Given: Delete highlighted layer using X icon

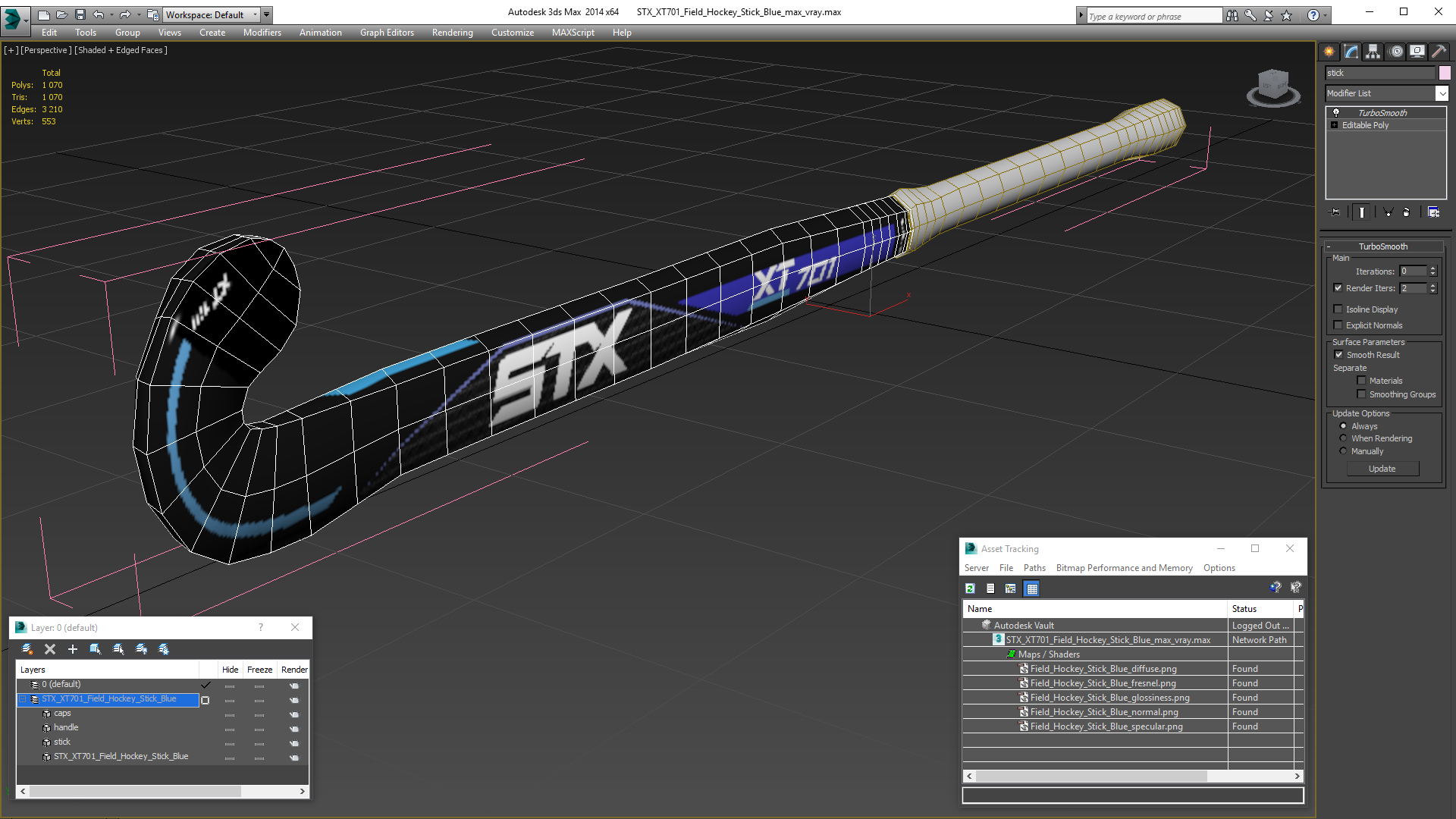Looking at the screenshot, I should [50, 649].
